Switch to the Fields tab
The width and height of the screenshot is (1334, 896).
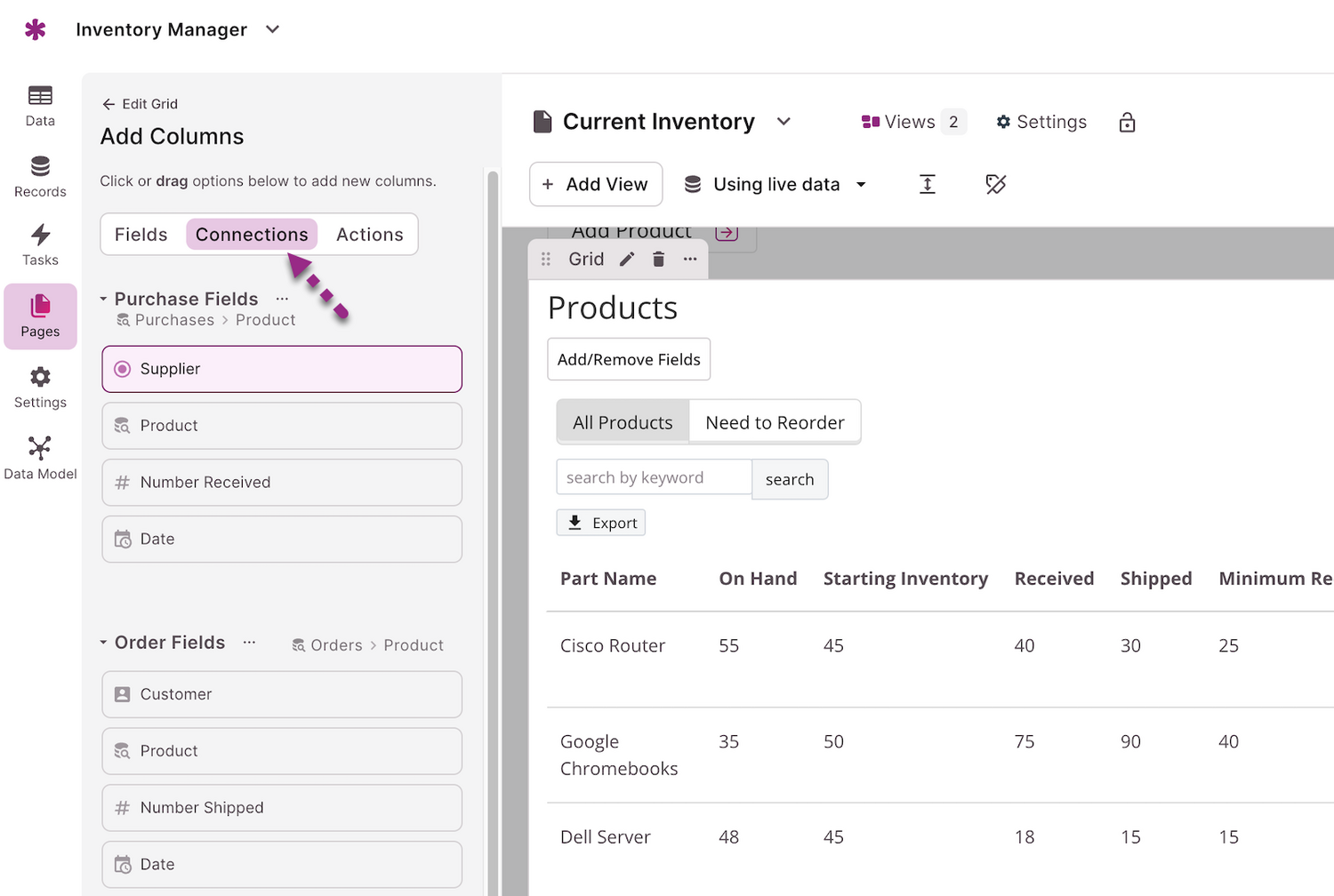(141, 235)
